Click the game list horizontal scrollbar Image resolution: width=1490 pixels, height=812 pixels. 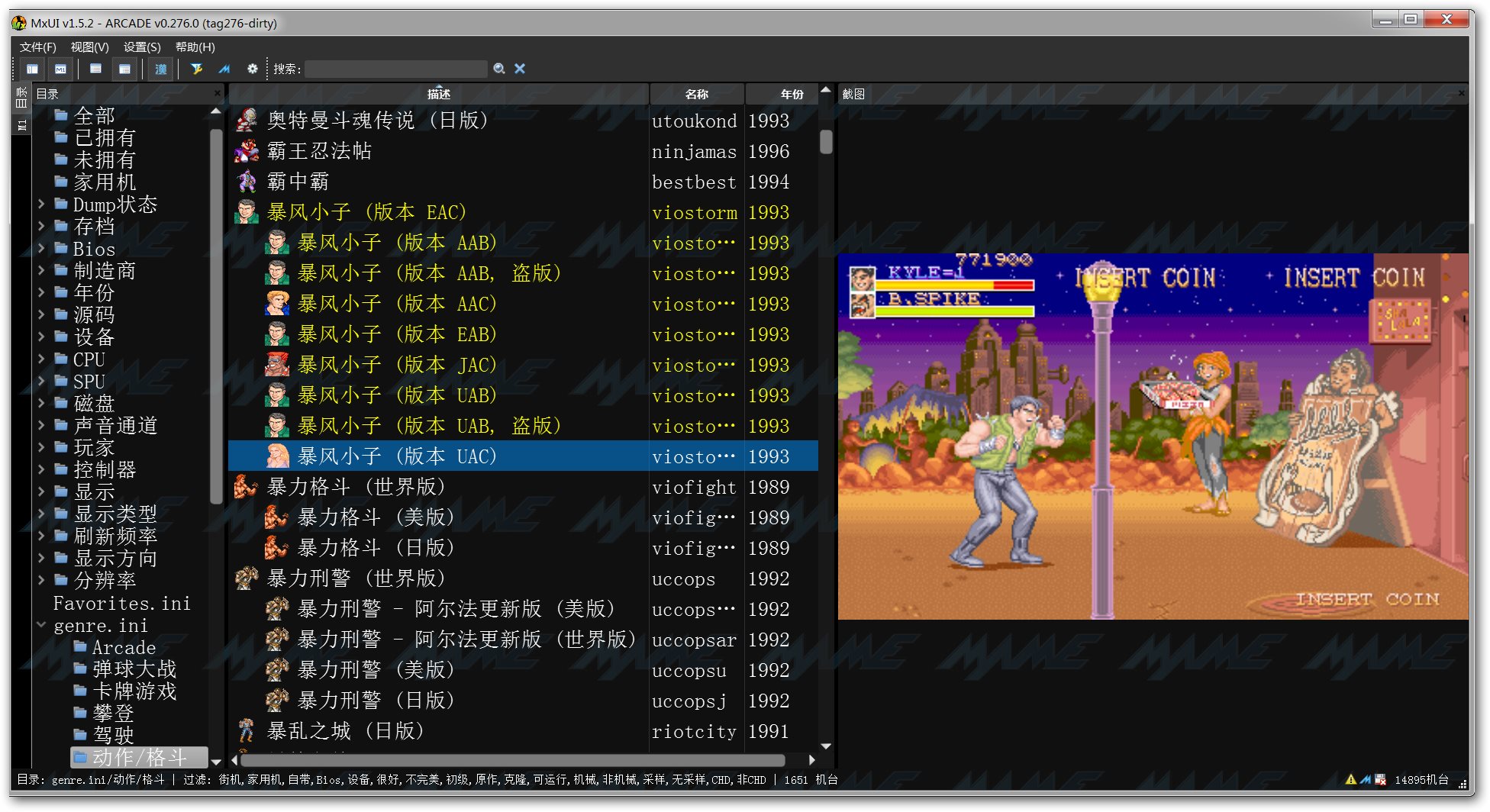click(513, 760)
